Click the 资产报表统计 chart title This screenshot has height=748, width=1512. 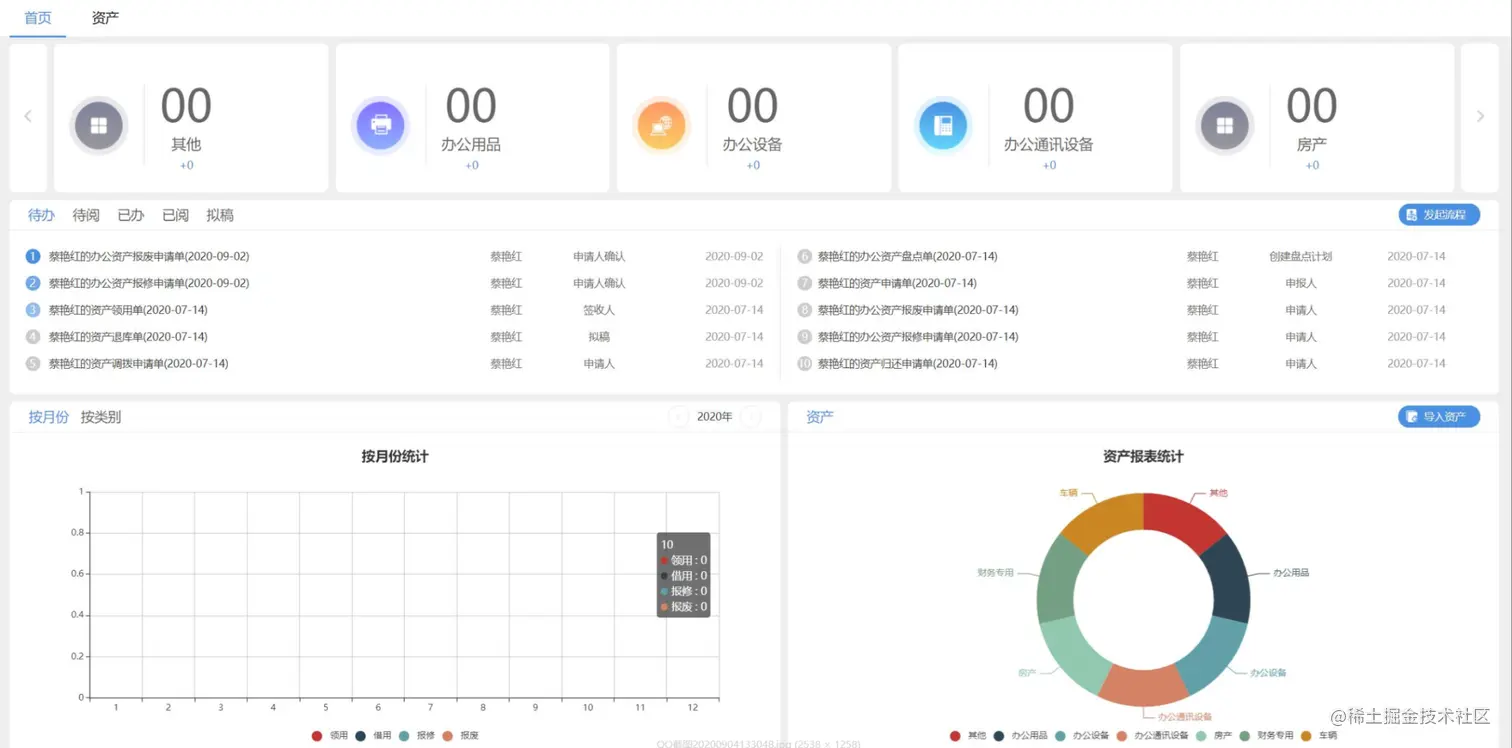(x=1143, y=457)
